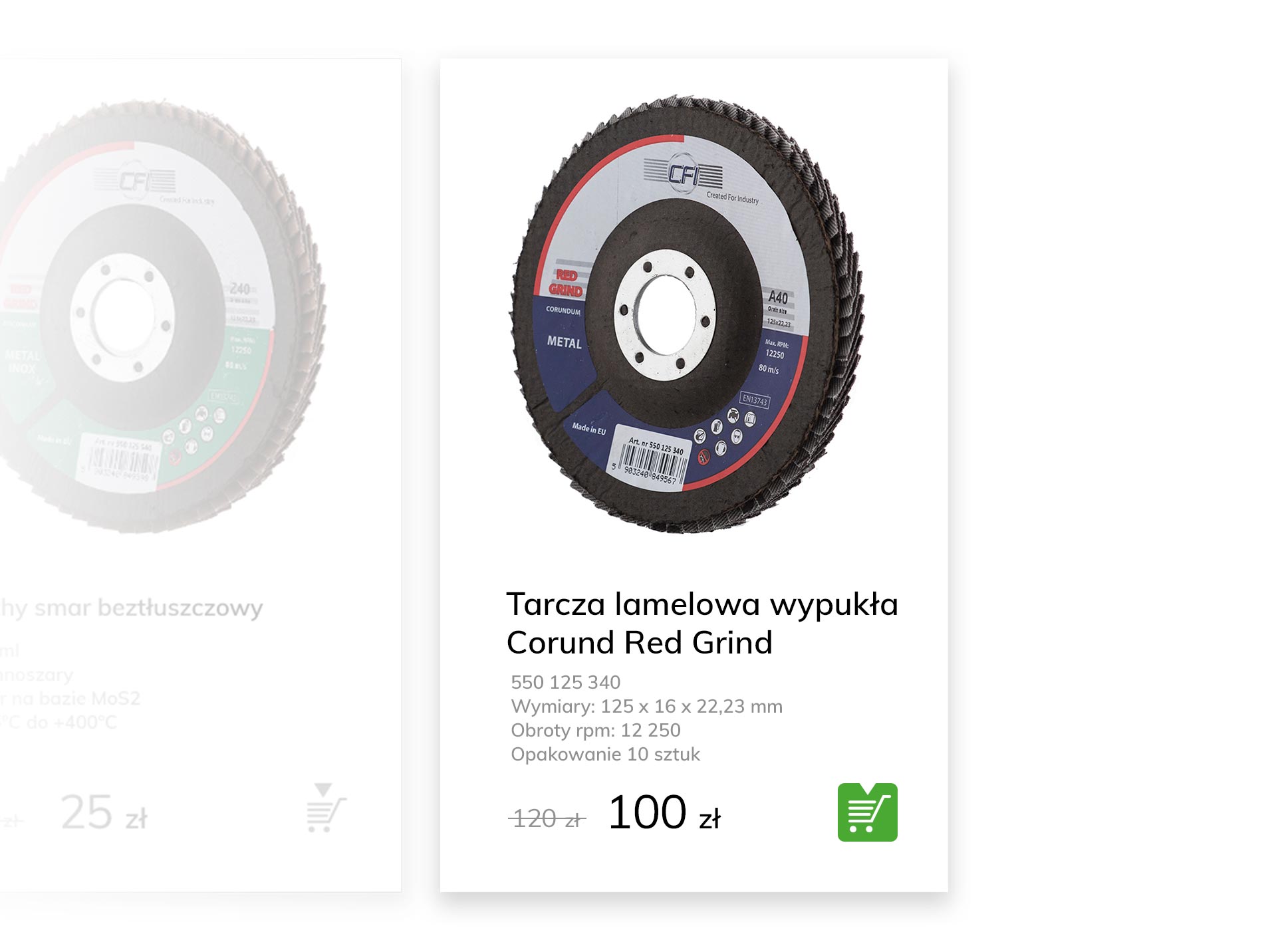Image resolution: width=1274 pixels, height=952 pixels.
Task: Click the A40 grain size marking
Action: 777,297
